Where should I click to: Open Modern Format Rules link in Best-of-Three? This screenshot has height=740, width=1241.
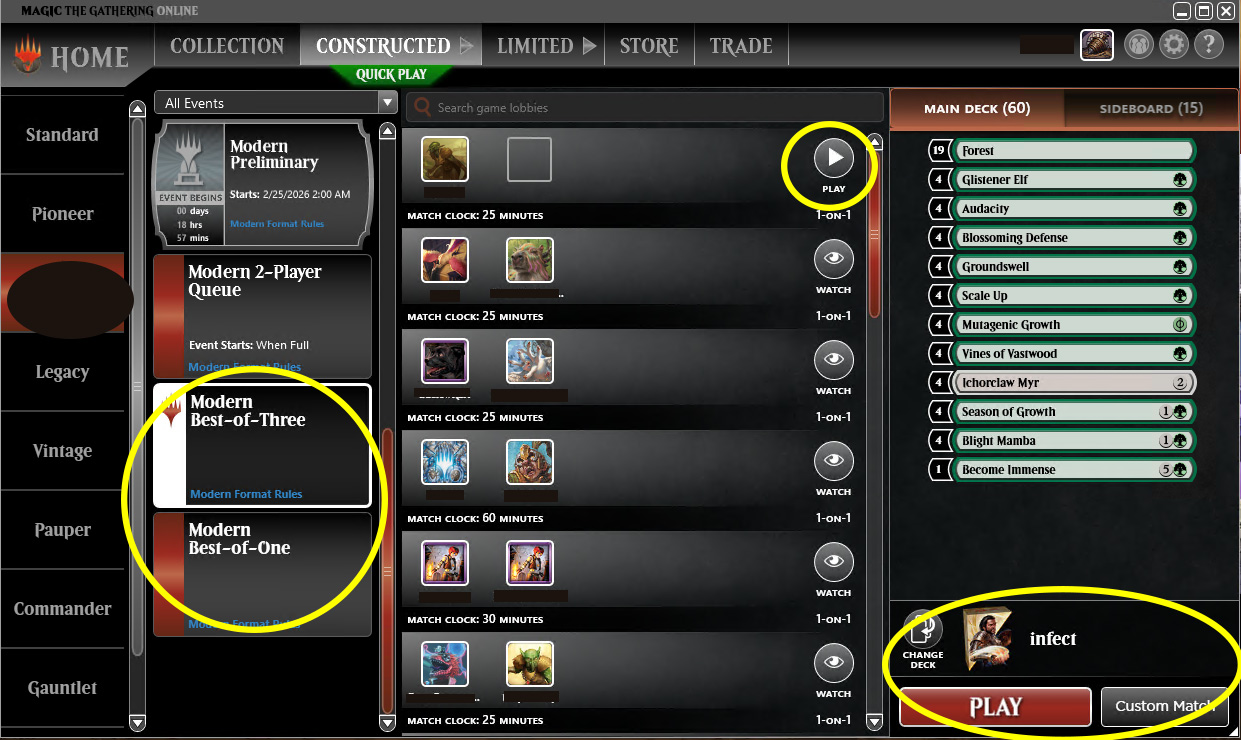click(246, 494)
